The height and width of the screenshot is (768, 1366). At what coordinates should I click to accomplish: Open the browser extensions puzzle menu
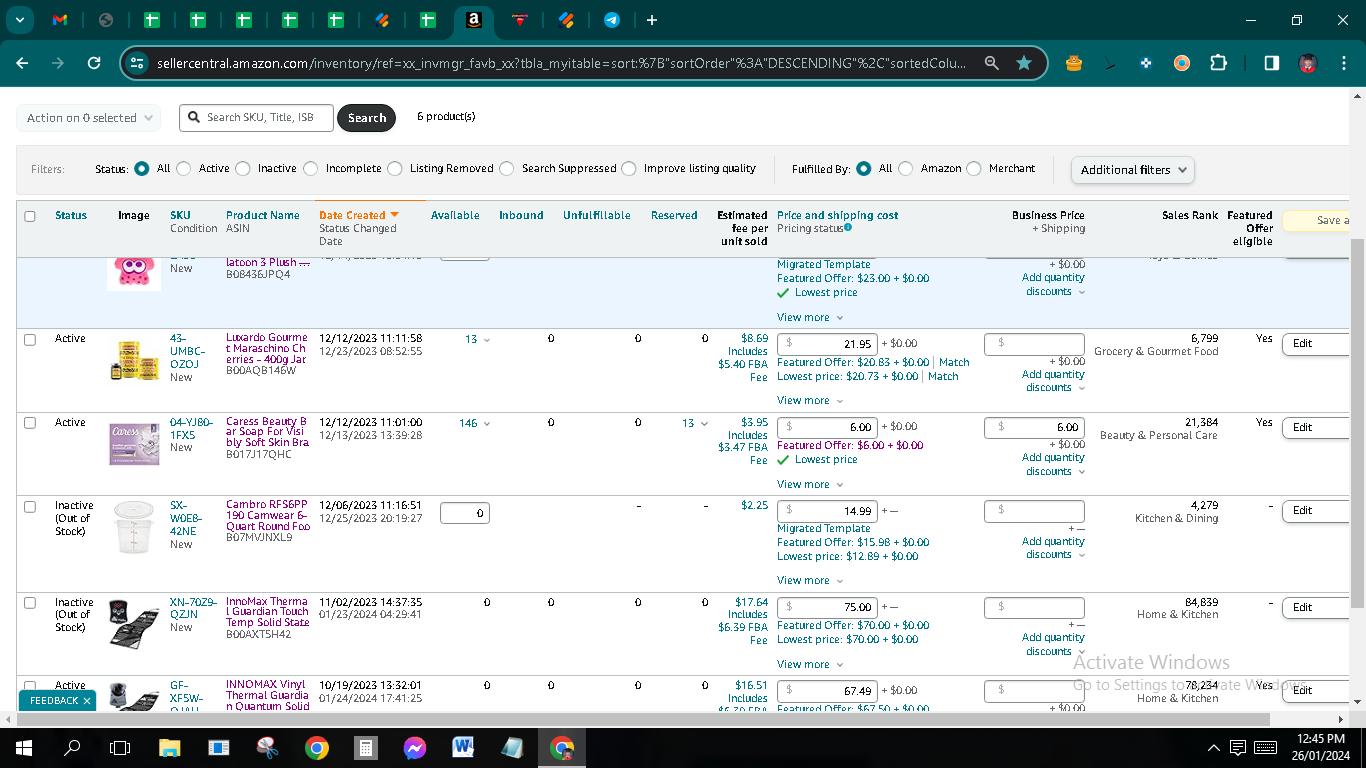pos(1218,63)
